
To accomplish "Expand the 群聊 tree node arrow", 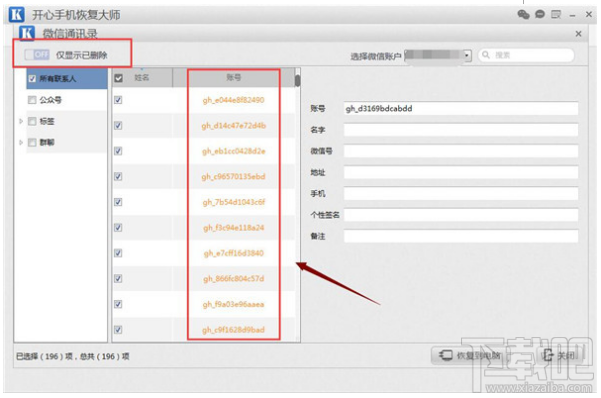I will (21, 143).
